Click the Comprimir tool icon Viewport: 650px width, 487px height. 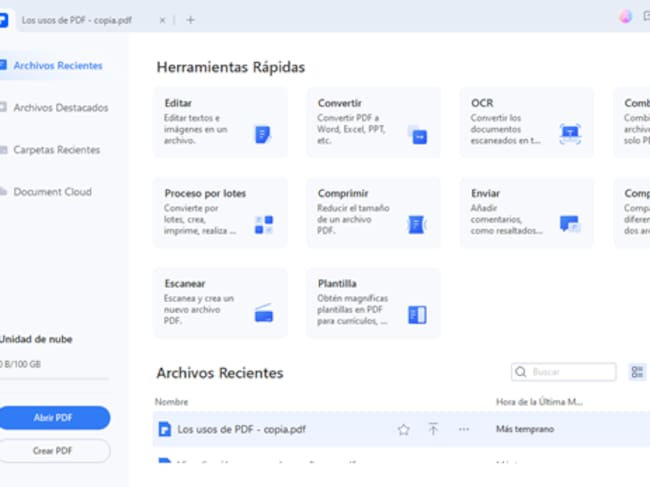(417, 224)
